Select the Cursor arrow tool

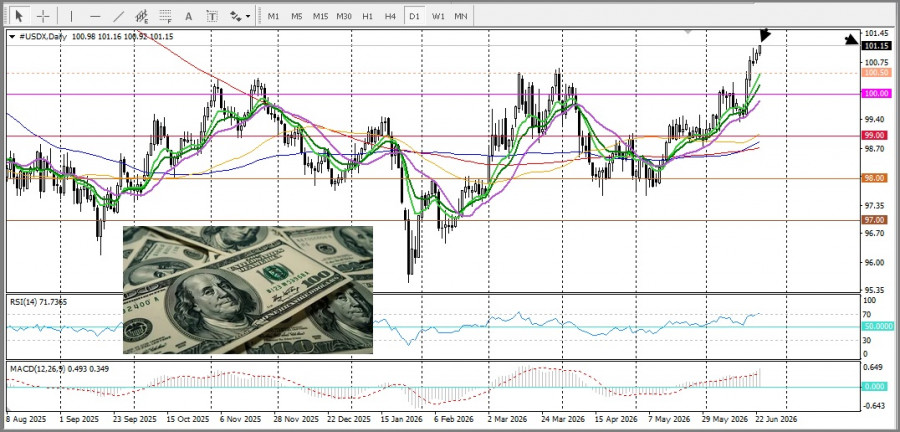click(19, 15)
